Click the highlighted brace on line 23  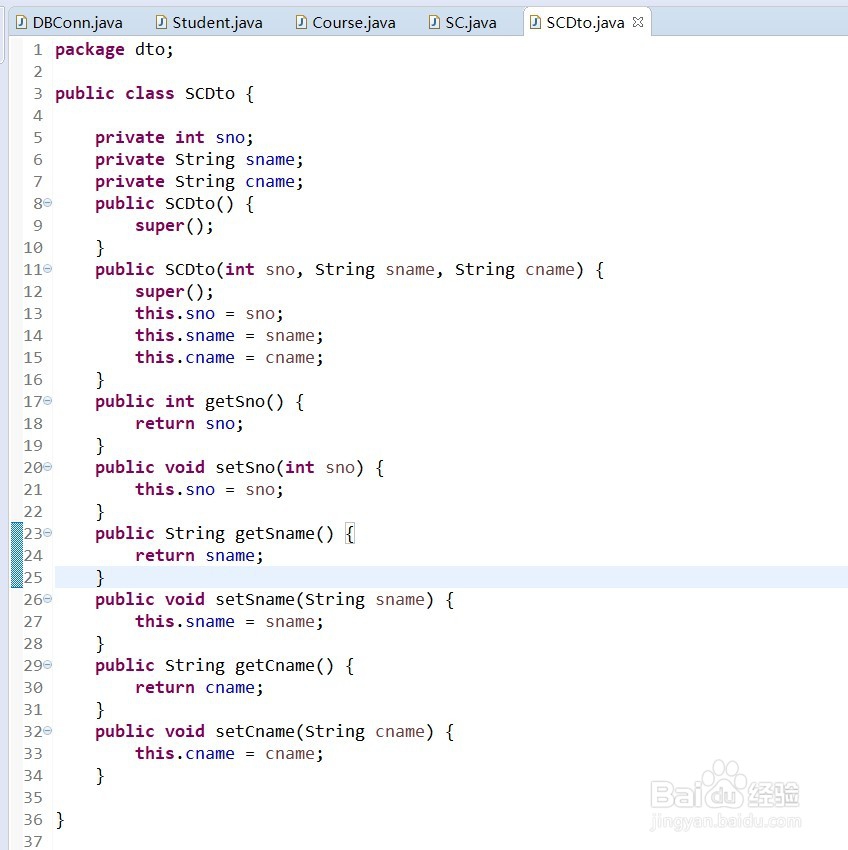click(350, 534)
